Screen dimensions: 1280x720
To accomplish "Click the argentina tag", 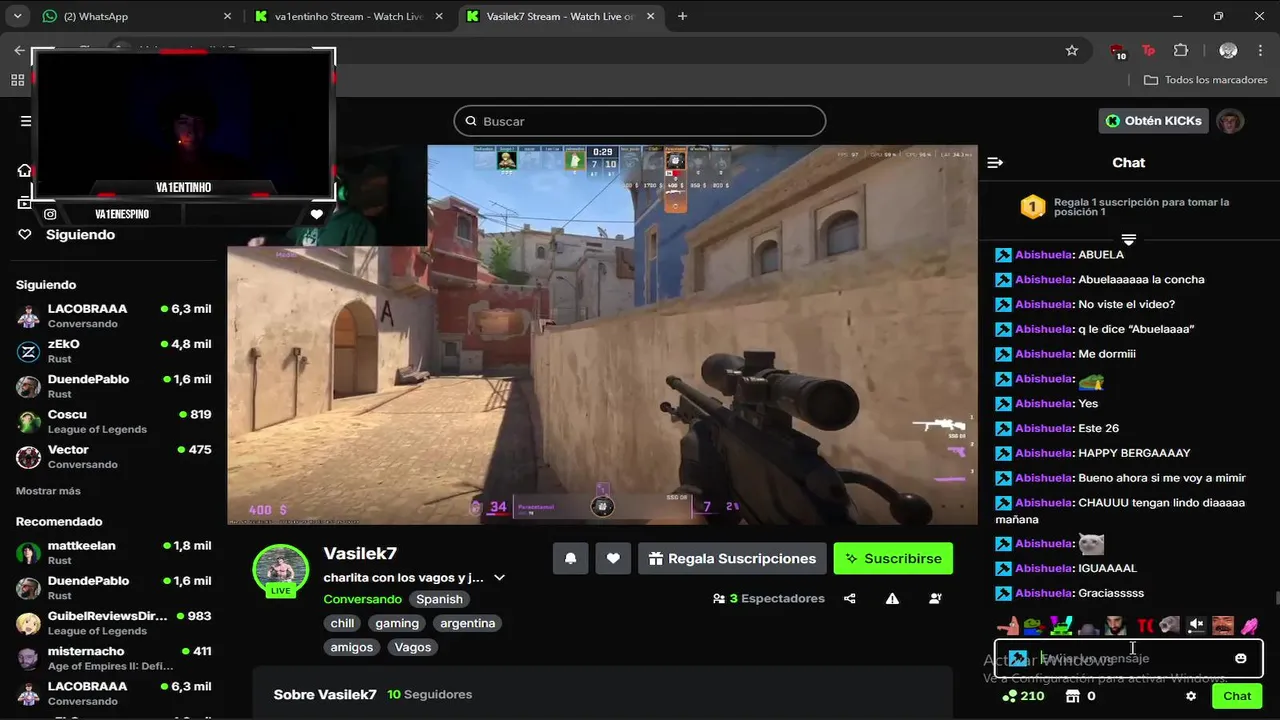I will pyautogui.click(x=468, y=623).
